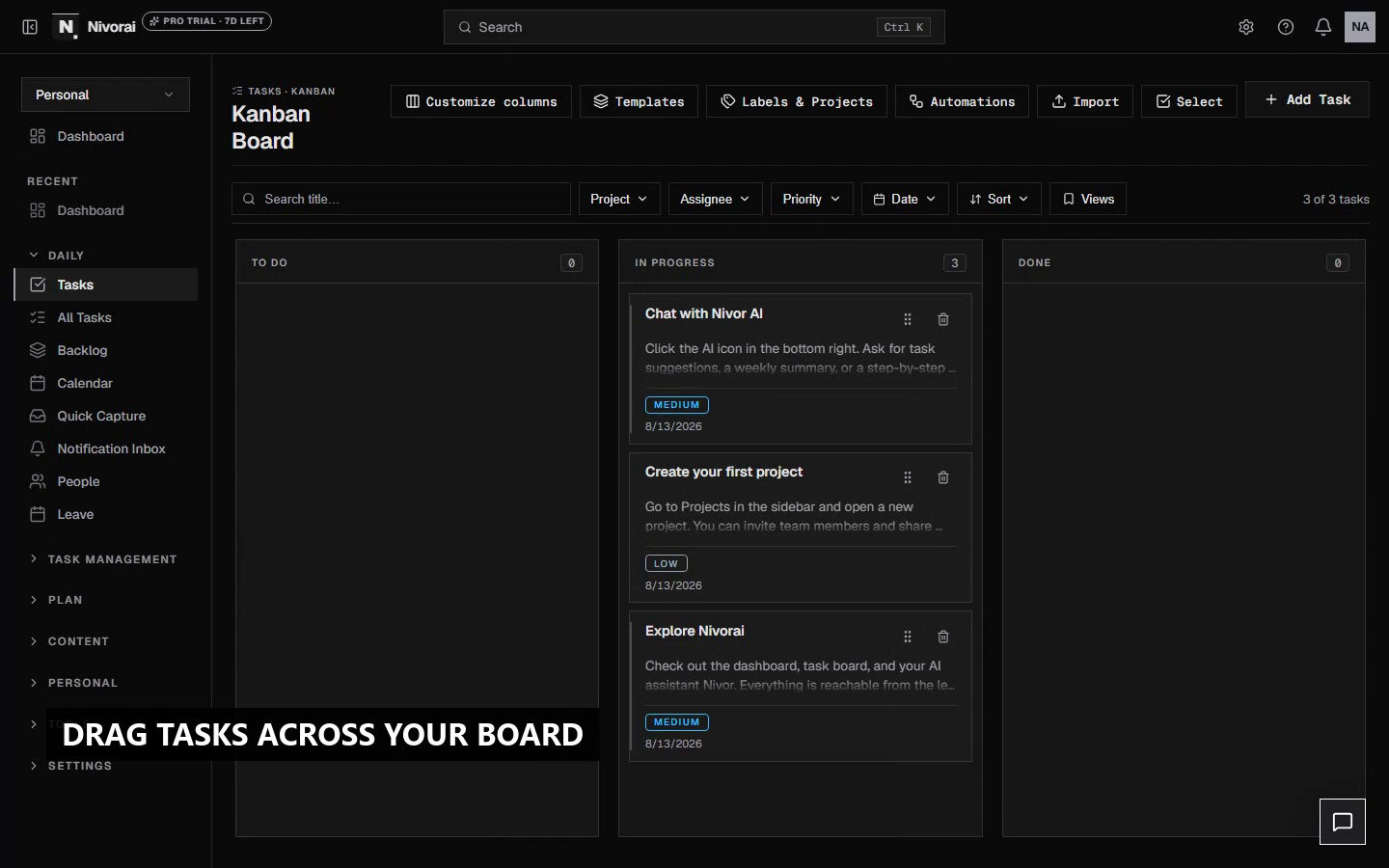The width and height of the screenshot is (1389, 868).
Task: Click drag handle on Create your first project
Action: tap(908, 477)
